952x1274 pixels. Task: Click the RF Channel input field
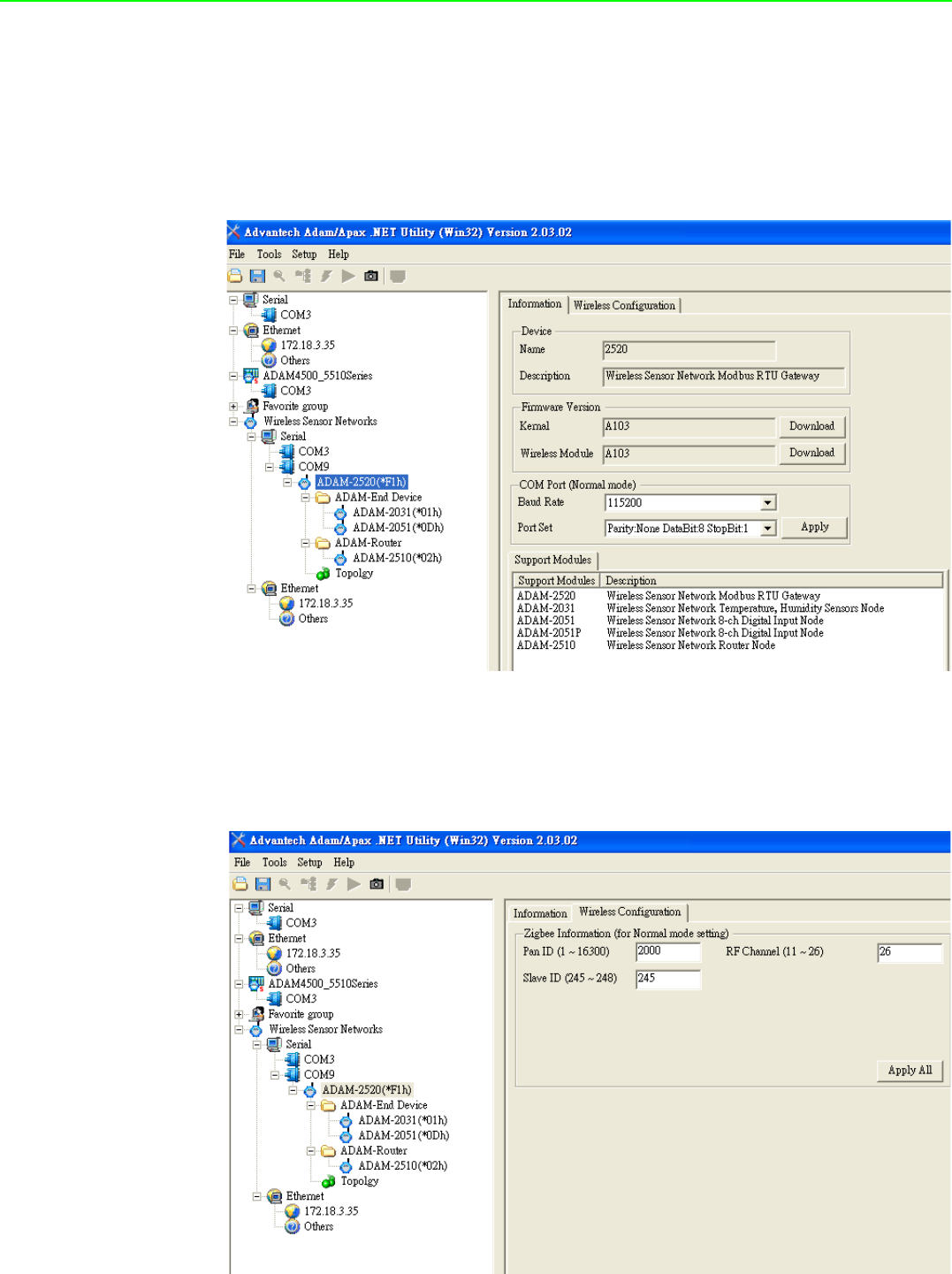pyautogui.click(x=910, y=952)
